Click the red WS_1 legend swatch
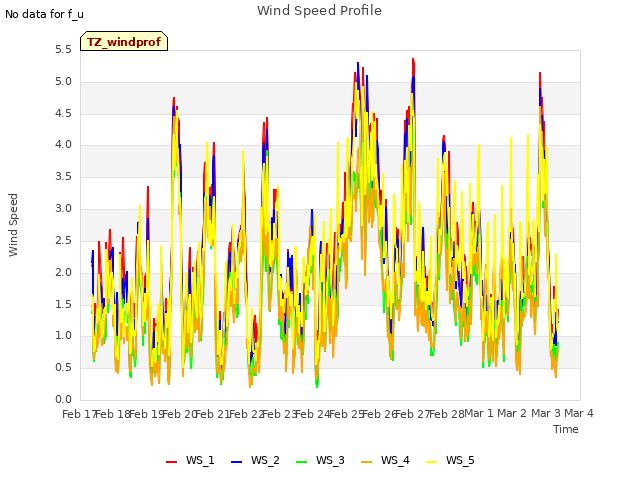 (x=171, y=461)
